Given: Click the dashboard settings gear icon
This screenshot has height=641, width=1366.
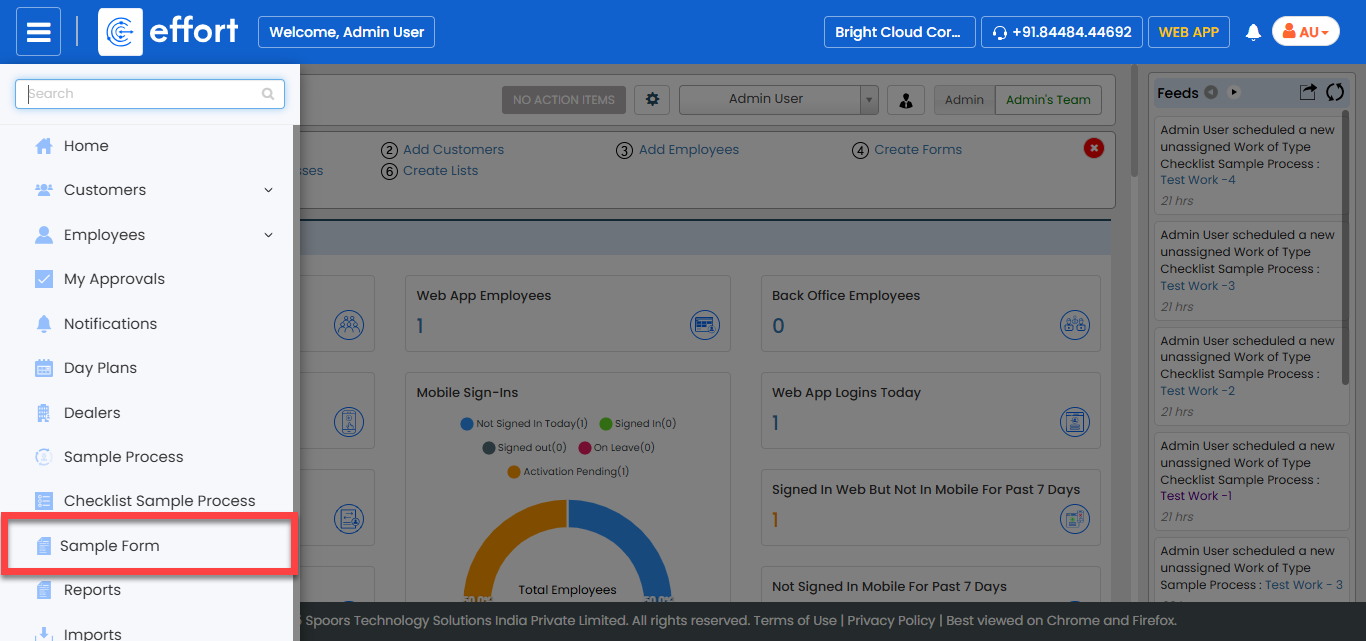Looking at the screenshot, I should (x=653, y=99).
